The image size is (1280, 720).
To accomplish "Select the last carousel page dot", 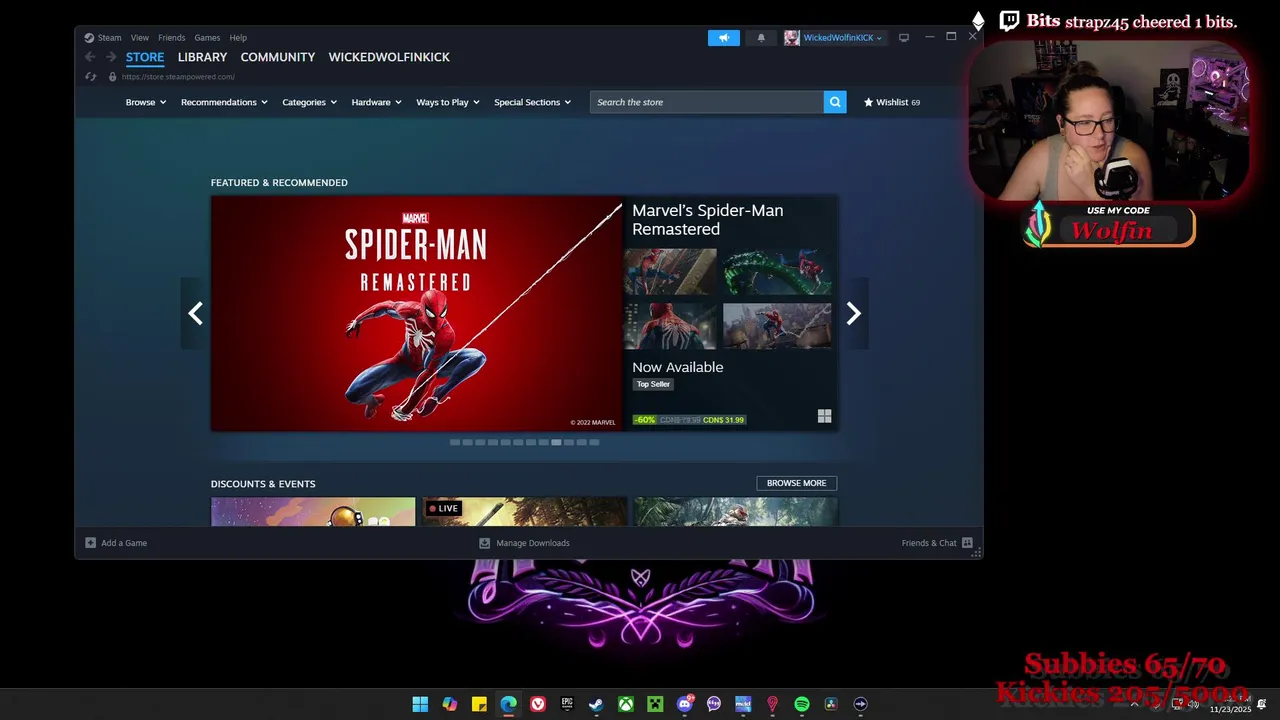I will click(x=594, y=442).
